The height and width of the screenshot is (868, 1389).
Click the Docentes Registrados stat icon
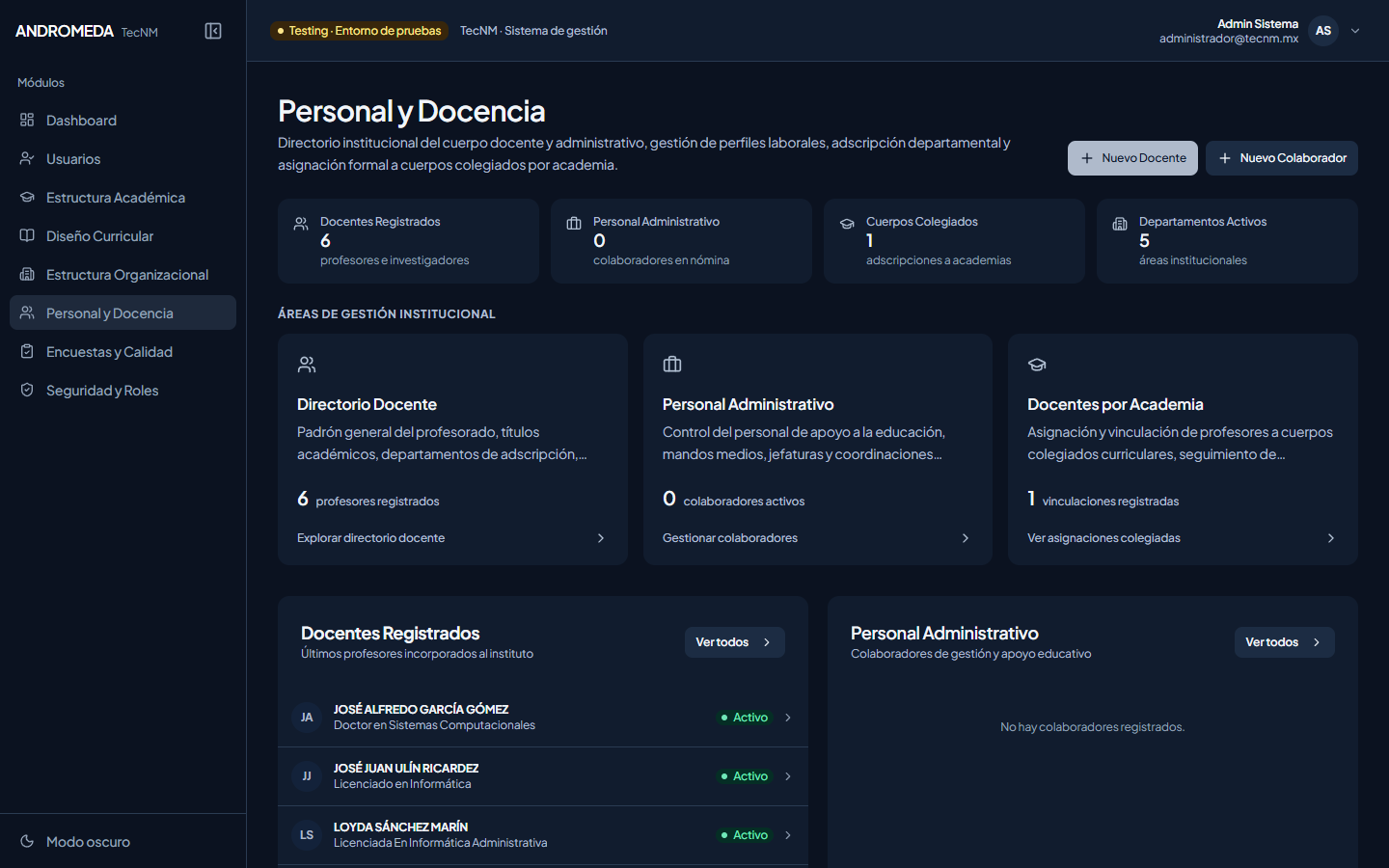tap(301, 224)
